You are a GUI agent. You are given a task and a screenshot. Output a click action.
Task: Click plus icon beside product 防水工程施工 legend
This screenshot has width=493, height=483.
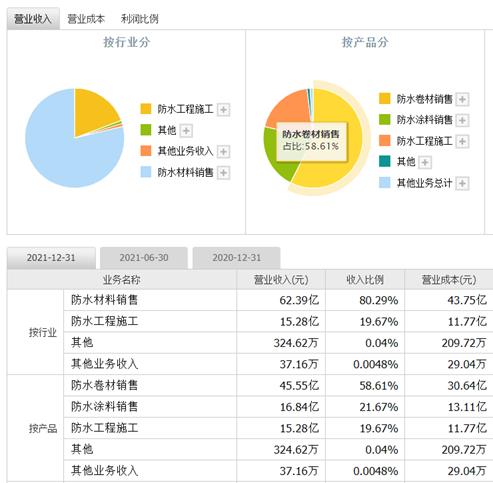(462, 141)
